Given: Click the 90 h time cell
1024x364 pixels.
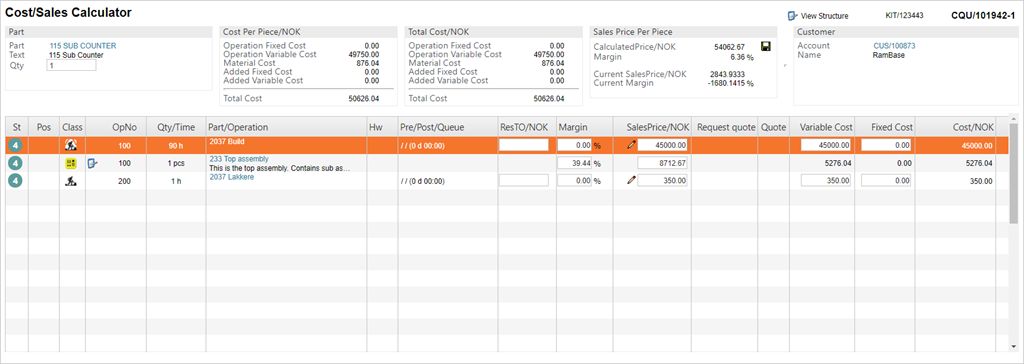Looking at the screenshot, I should click(x=176, y=146).
